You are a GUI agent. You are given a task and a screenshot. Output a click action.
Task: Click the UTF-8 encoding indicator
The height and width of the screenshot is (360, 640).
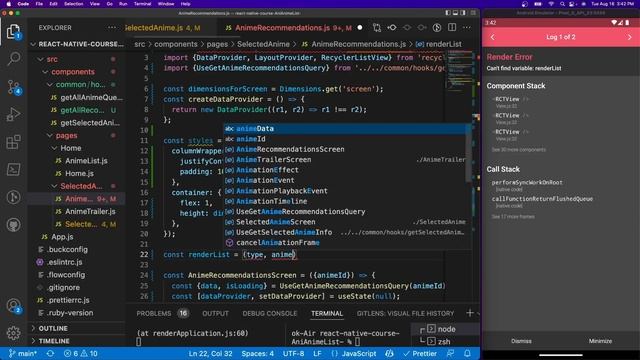point(293,353)
